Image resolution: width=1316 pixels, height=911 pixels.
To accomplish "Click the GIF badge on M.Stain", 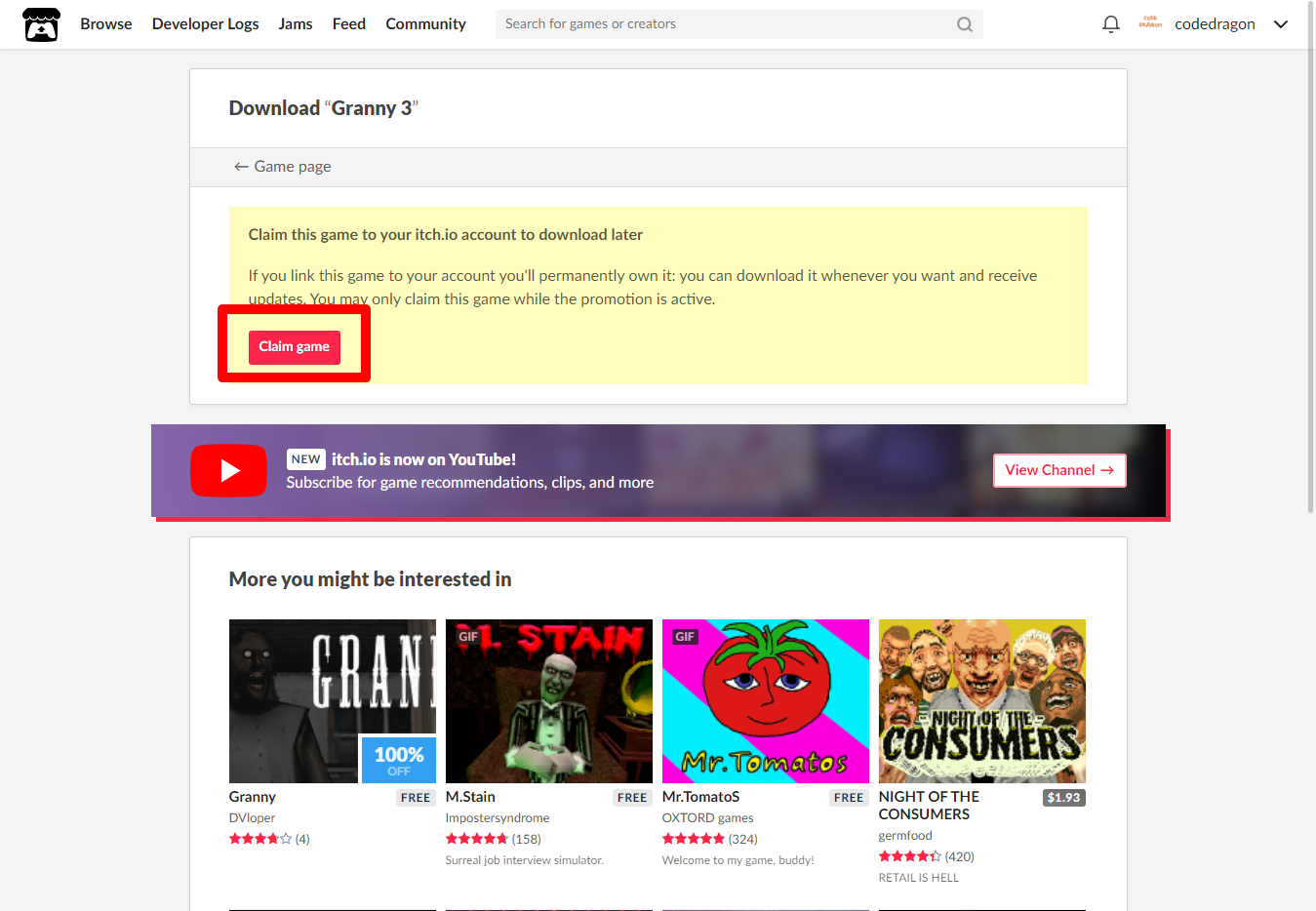I will pyautogui.click(x=468, y=637).
